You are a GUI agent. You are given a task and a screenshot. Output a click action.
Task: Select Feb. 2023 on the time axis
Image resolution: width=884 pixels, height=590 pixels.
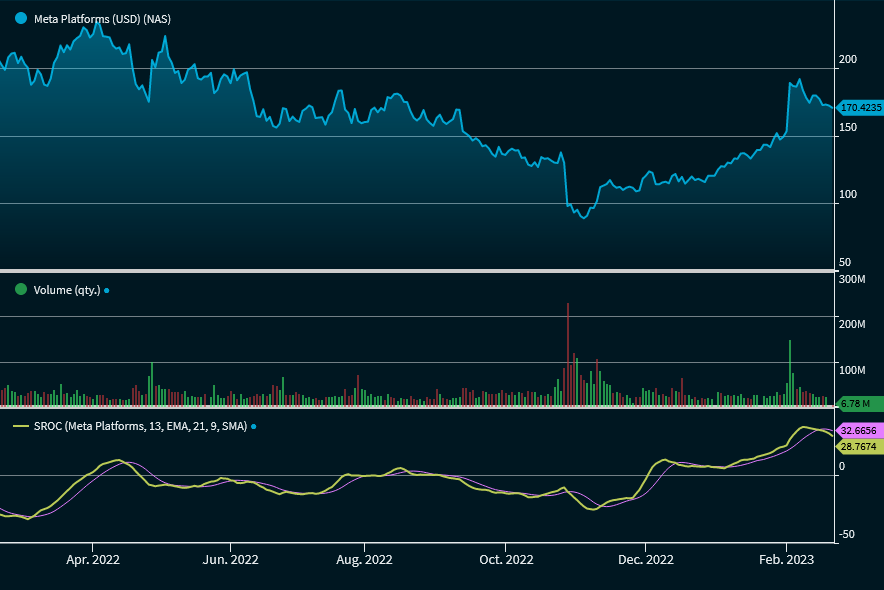pos(787,560)
